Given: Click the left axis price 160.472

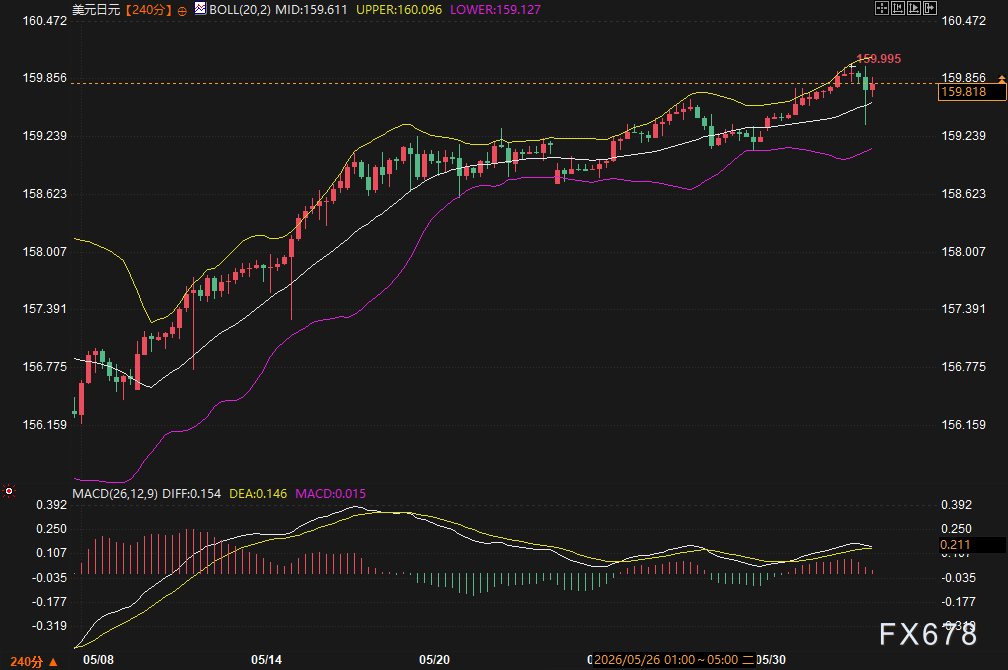Looking at the screenshot, I should point(44,21).
